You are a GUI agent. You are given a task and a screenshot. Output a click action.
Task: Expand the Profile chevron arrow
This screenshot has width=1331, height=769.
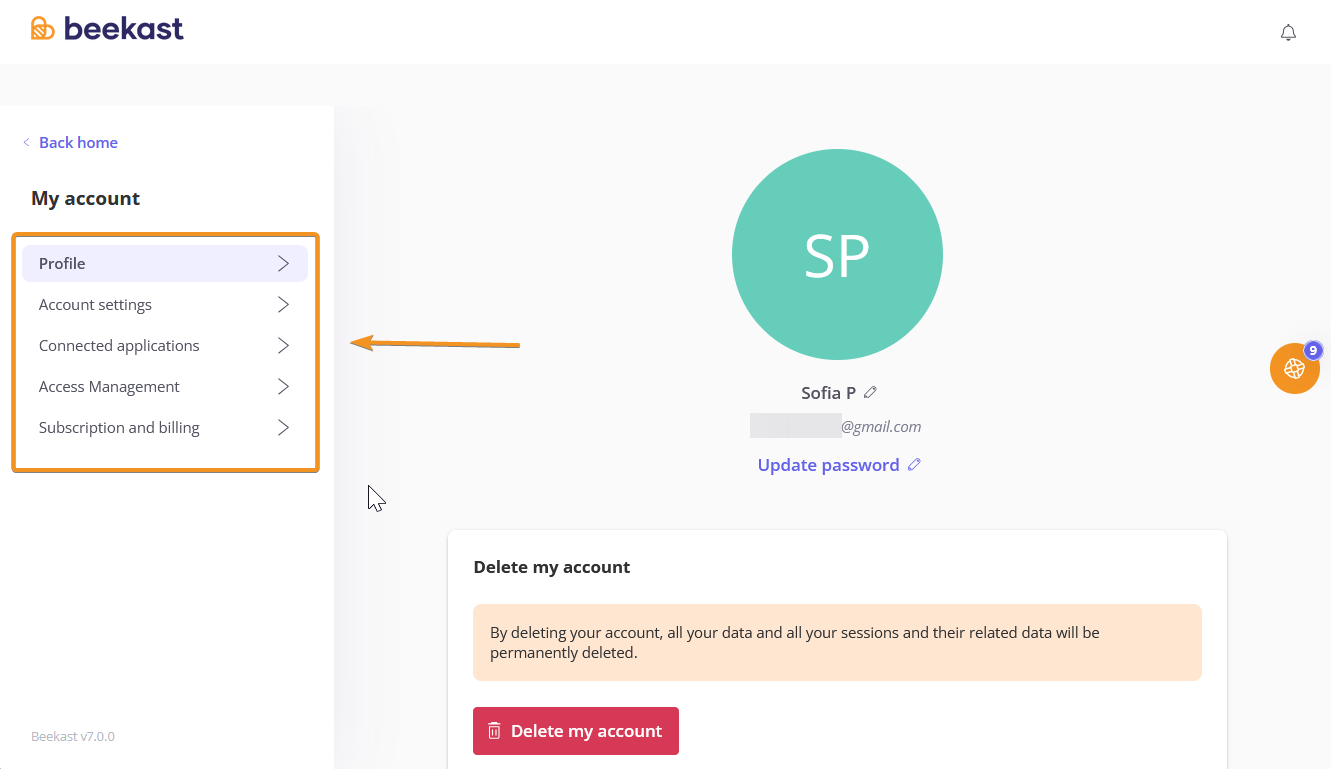tap(283, 264)
